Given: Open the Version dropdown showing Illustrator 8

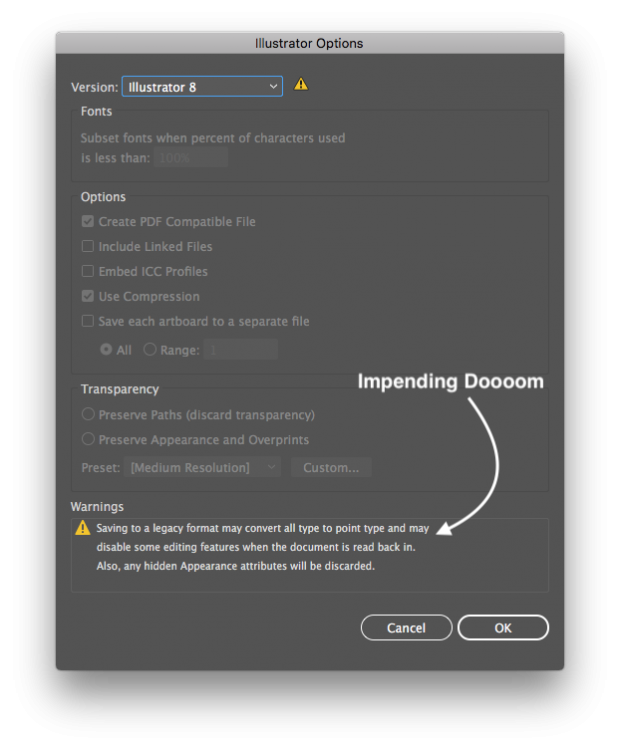Looking at the screenshot, I should click(x=202, y=87).
